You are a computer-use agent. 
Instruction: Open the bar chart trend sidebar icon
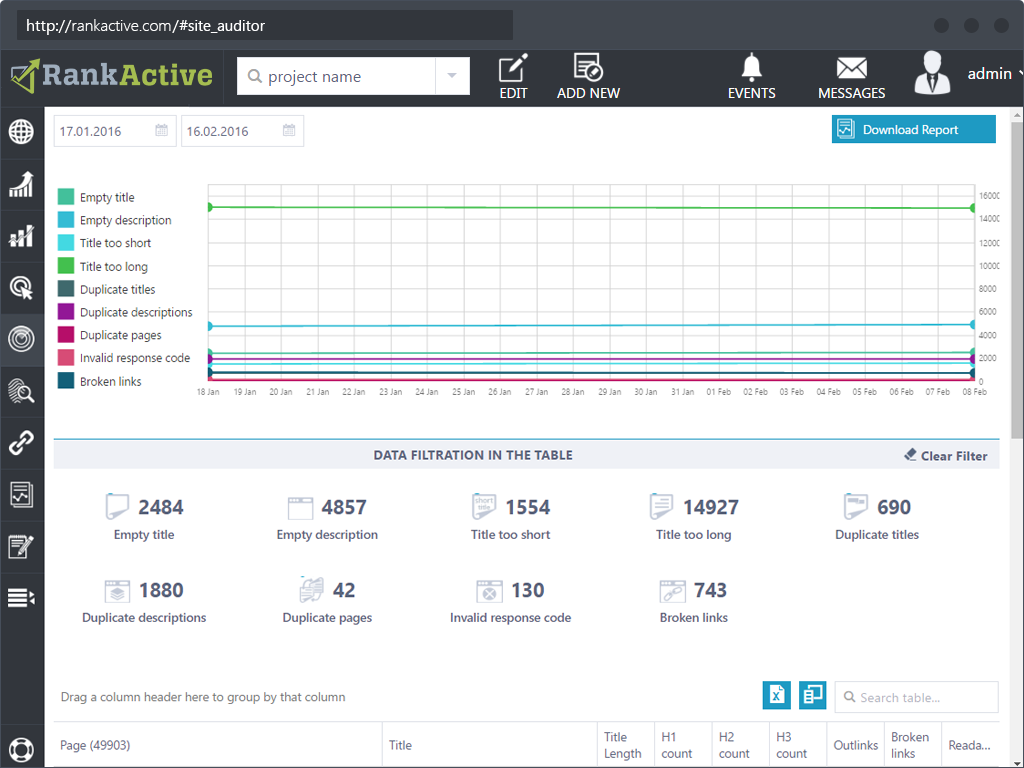22,236
